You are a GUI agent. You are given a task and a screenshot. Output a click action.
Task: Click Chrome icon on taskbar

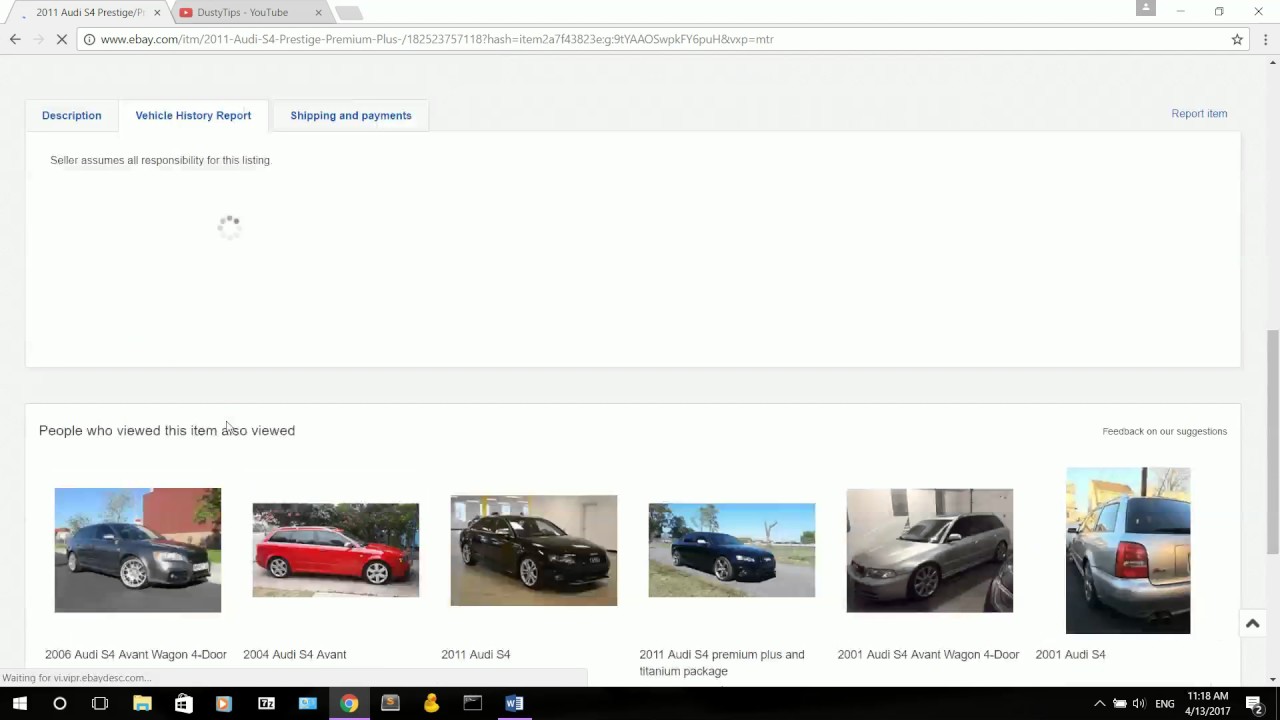(x=349, y=703)
